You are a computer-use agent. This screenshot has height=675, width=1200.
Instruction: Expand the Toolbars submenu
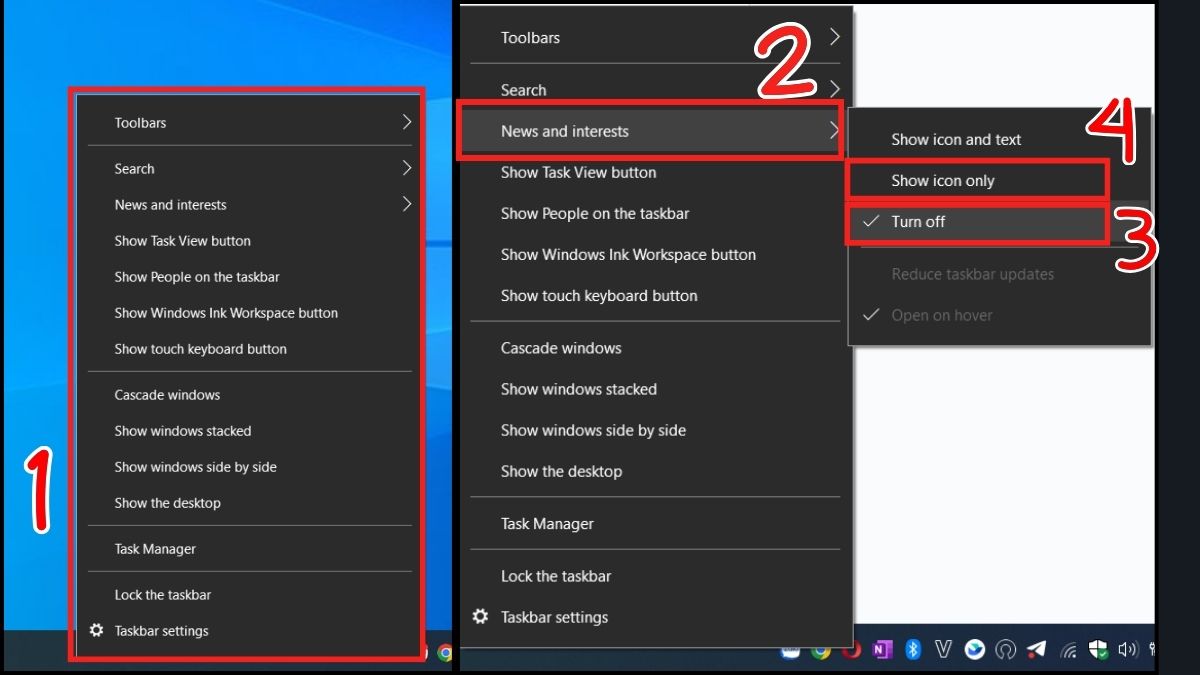point(530,37)
